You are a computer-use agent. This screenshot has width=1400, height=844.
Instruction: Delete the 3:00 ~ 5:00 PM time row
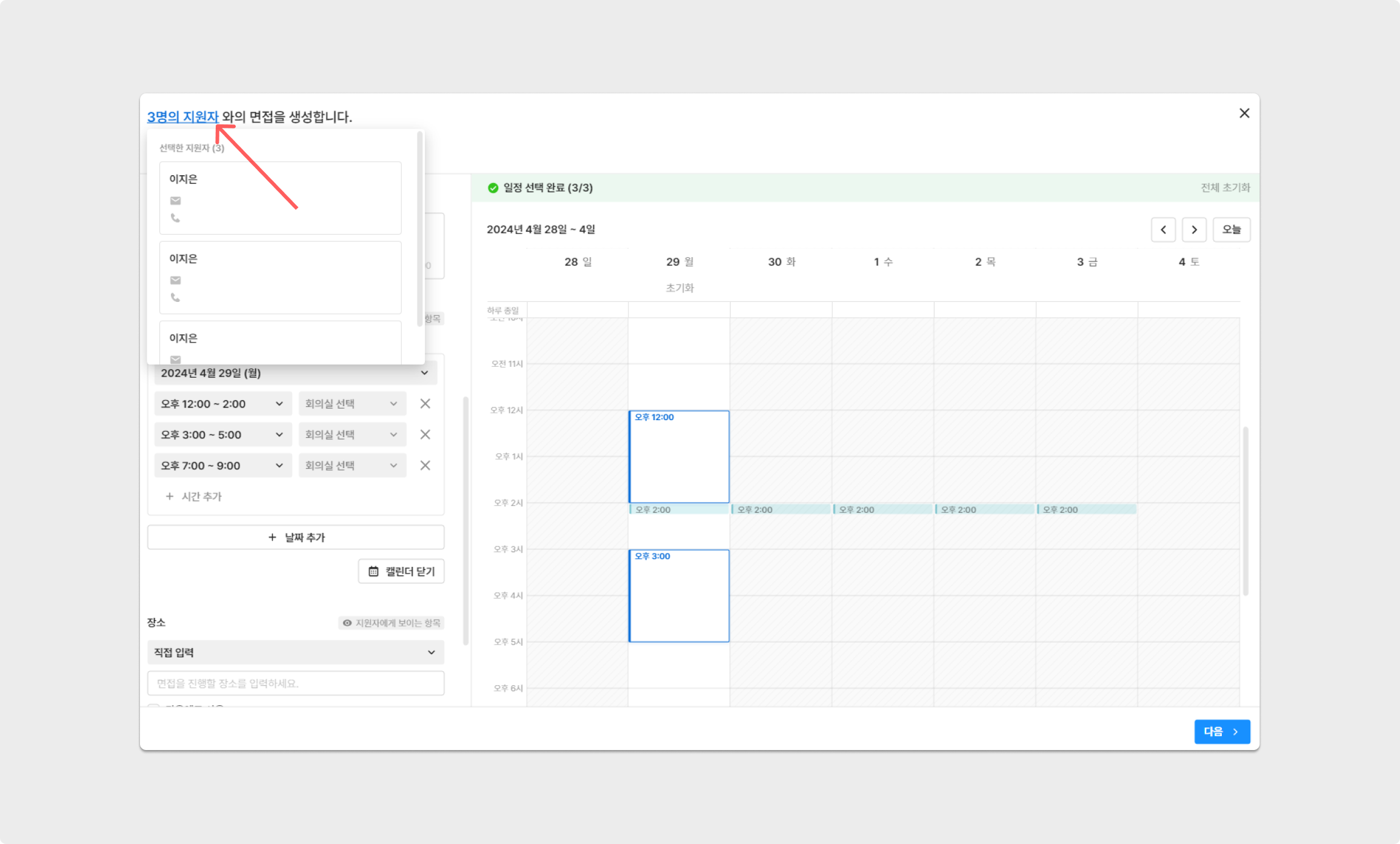[x=425, y=435]
